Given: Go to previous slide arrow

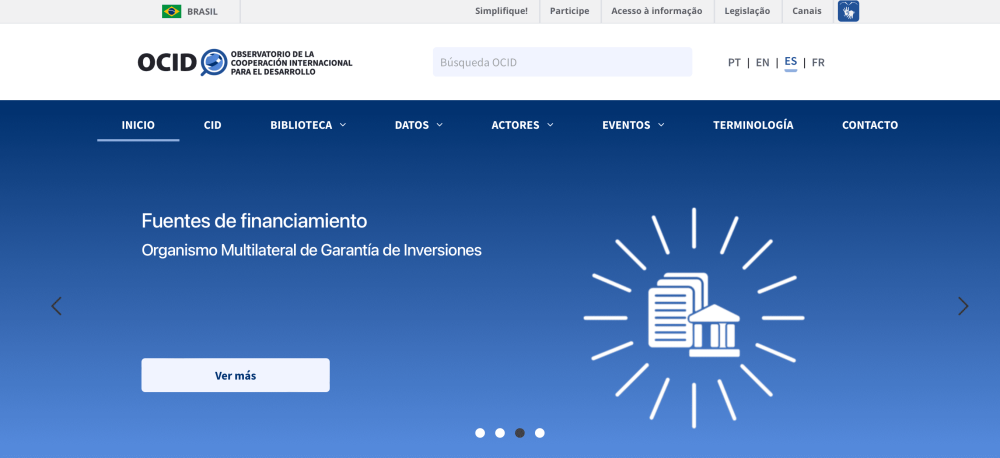Looking at the screenshot, I should (56, 306).
